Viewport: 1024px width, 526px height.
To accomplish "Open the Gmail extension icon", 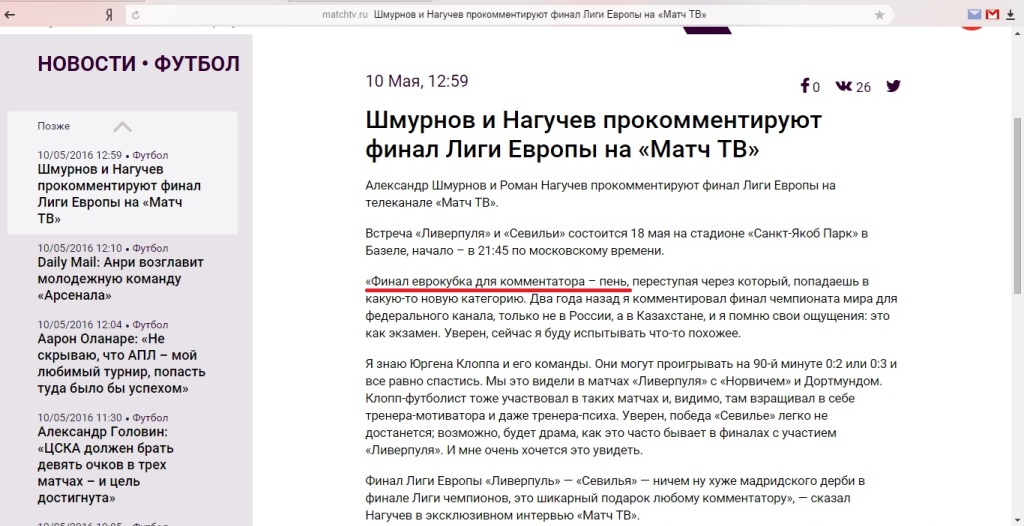I will click(993, 14).
